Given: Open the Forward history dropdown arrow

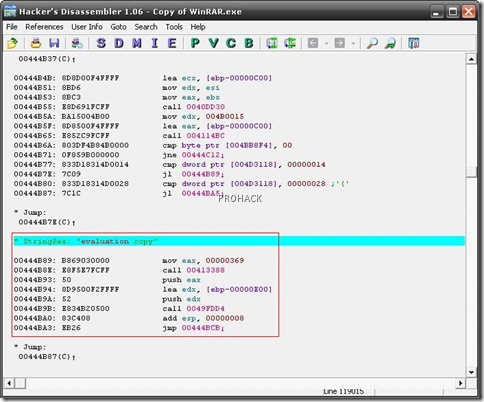Looking at the screenshot, I should [x=353, y=43].
